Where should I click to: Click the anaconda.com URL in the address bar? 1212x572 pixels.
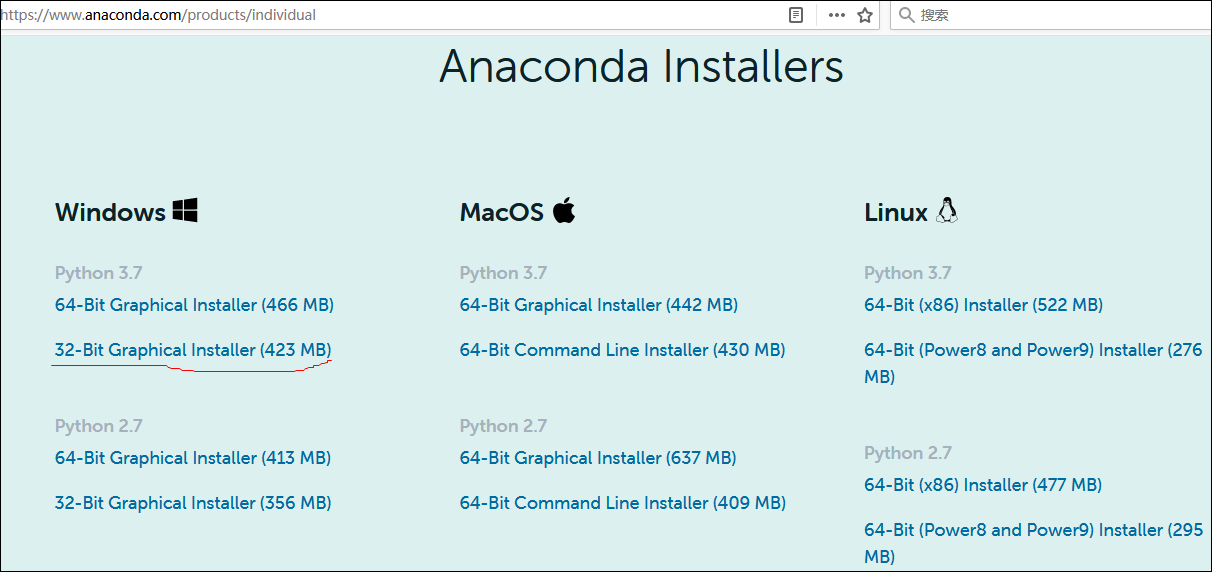click(160, 15)
